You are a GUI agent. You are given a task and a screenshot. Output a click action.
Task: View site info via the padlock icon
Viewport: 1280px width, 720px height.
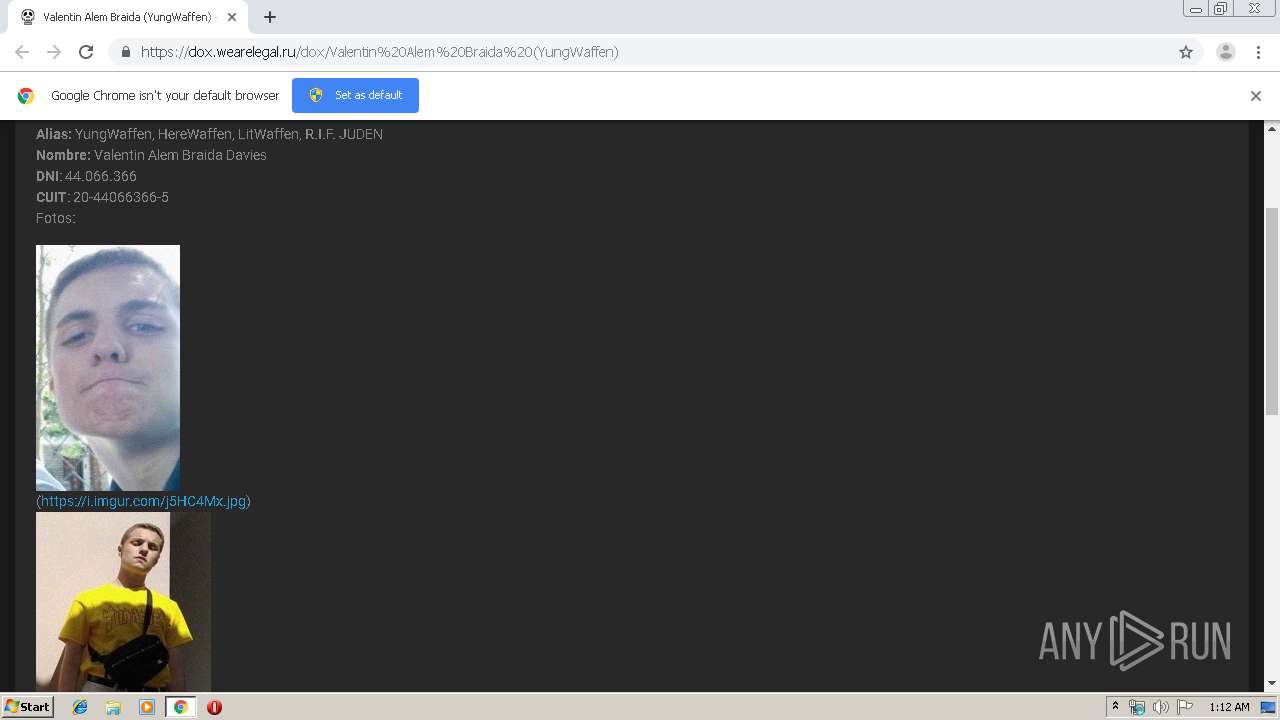125,52
